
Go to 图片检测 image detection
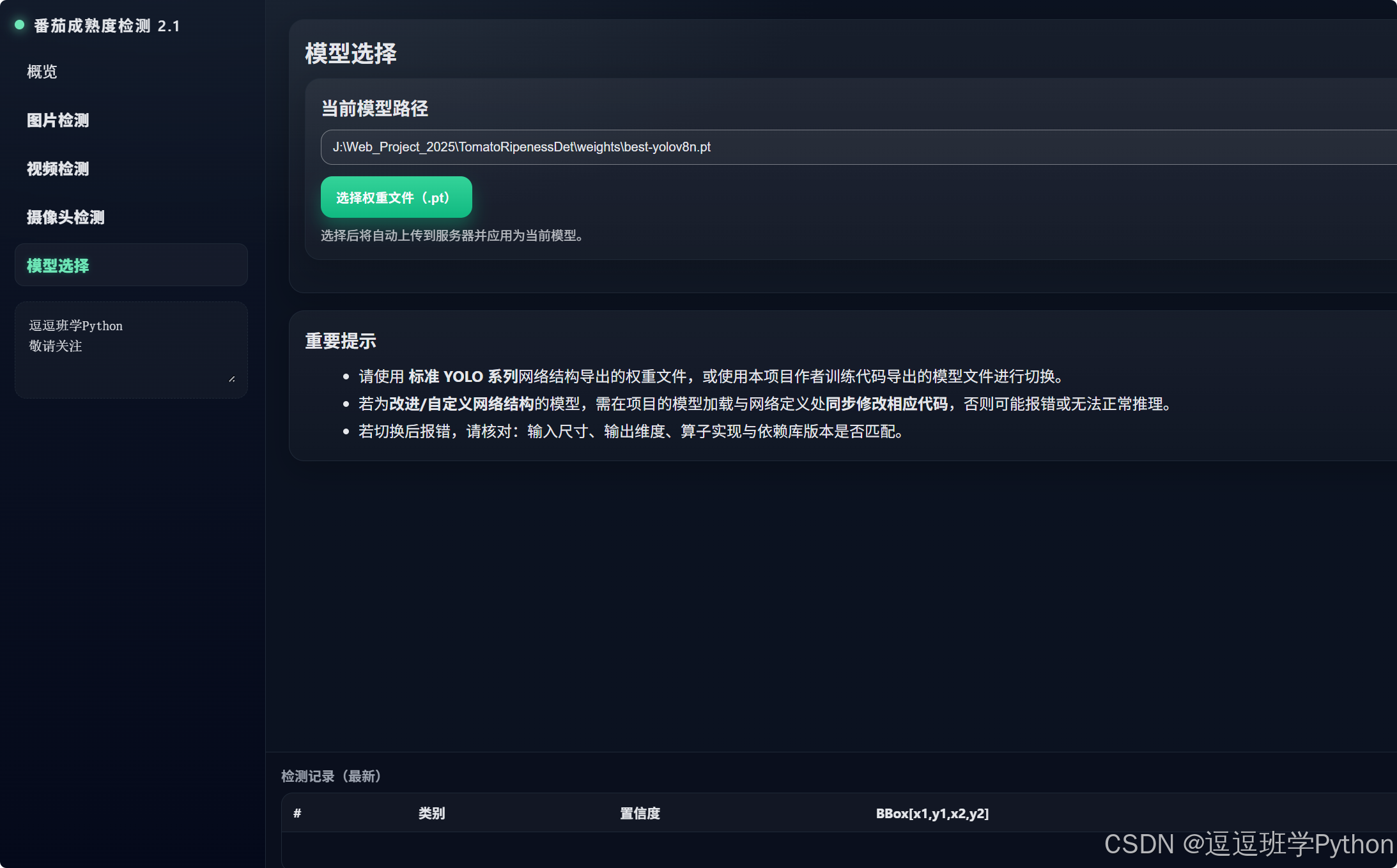[58, 120]
